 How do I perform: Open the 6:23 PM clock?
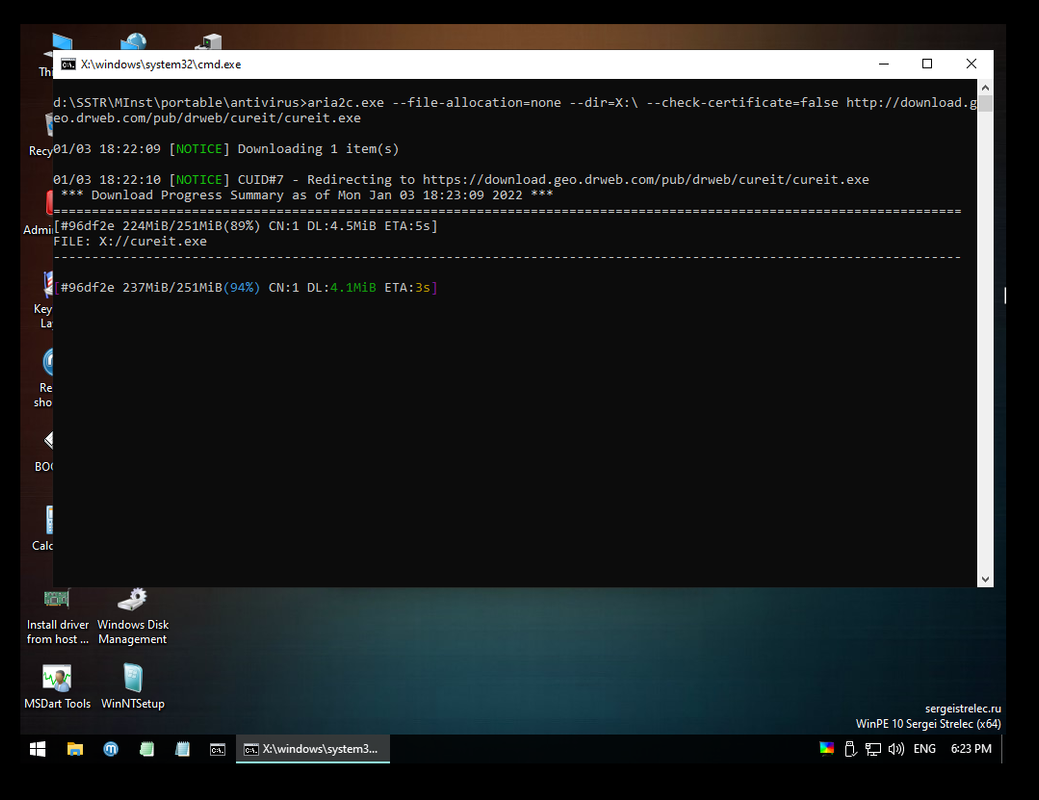coord(971,749)
